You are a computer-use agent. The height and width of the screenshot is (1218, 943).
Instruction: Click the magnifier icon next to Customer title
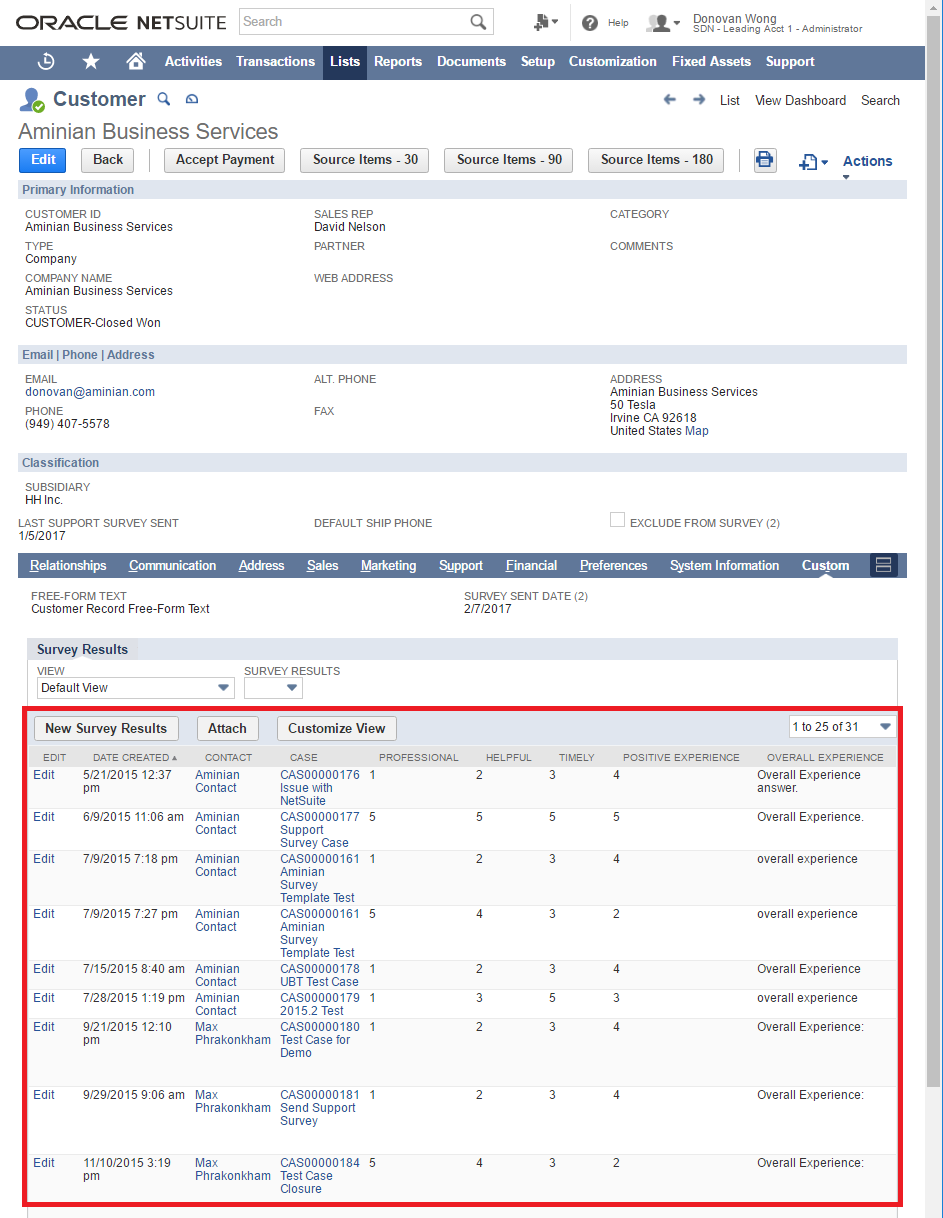point(165,99)
